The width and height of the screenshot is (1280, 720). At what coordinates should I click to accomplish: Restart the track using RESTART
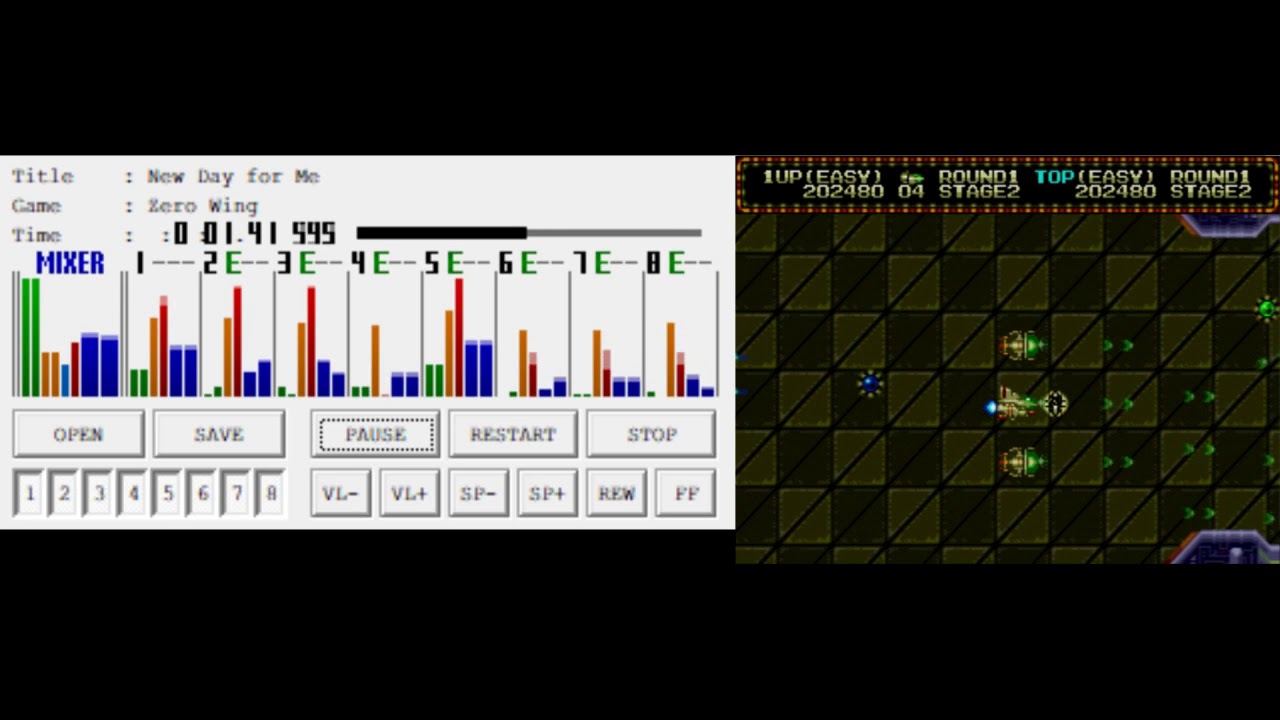(x=512, y=434)
